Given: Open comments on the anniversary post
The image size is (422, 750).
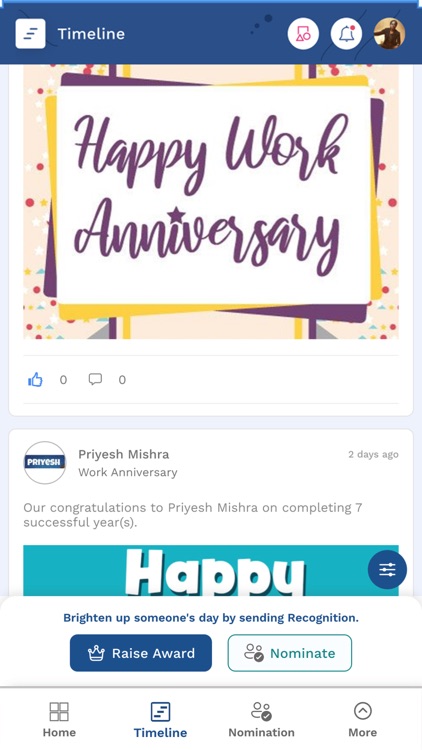Looking at the screenshot, I should (95, 379).
